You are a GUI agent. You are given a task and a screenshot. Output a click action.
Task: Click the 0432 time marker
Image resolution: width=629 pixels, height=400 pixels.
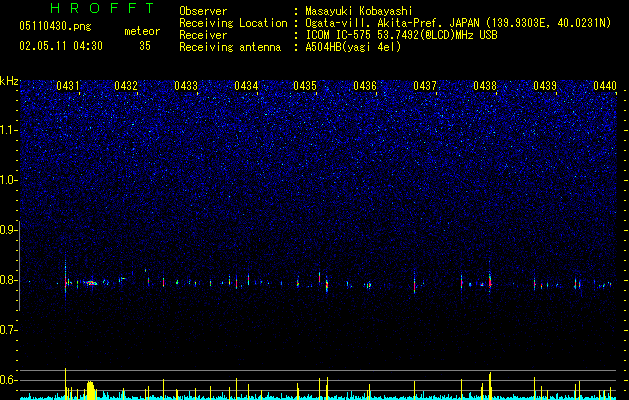coord(126,86)
